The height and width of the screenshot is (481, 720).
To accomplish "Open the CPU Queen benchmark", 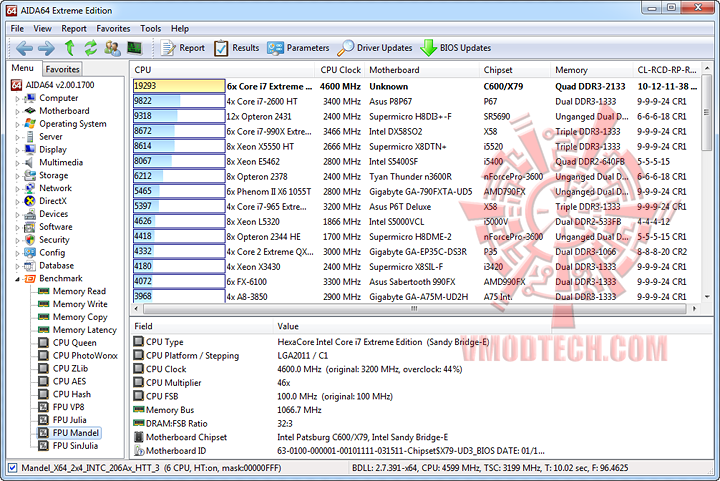I will tap(74, 342).
